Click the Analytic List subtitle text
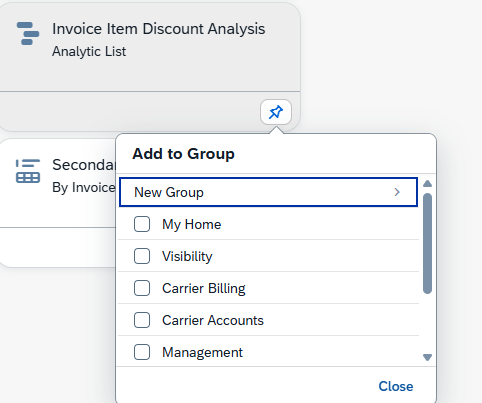Viewport: 482px width, 403px height. 89,52
